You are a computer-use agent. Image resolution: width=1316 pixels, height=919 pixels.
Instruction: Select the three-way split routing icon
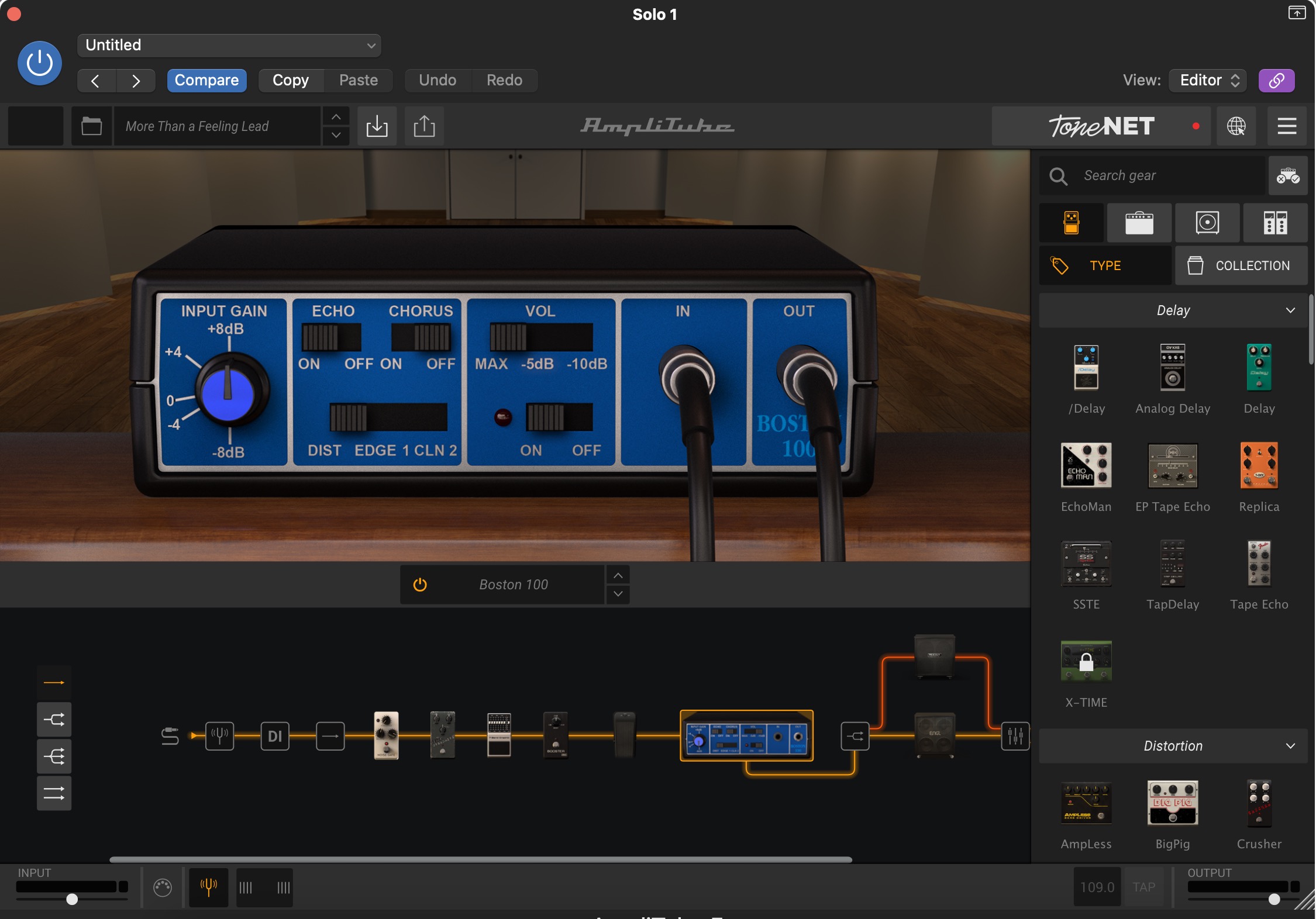[x=54, y=756]
